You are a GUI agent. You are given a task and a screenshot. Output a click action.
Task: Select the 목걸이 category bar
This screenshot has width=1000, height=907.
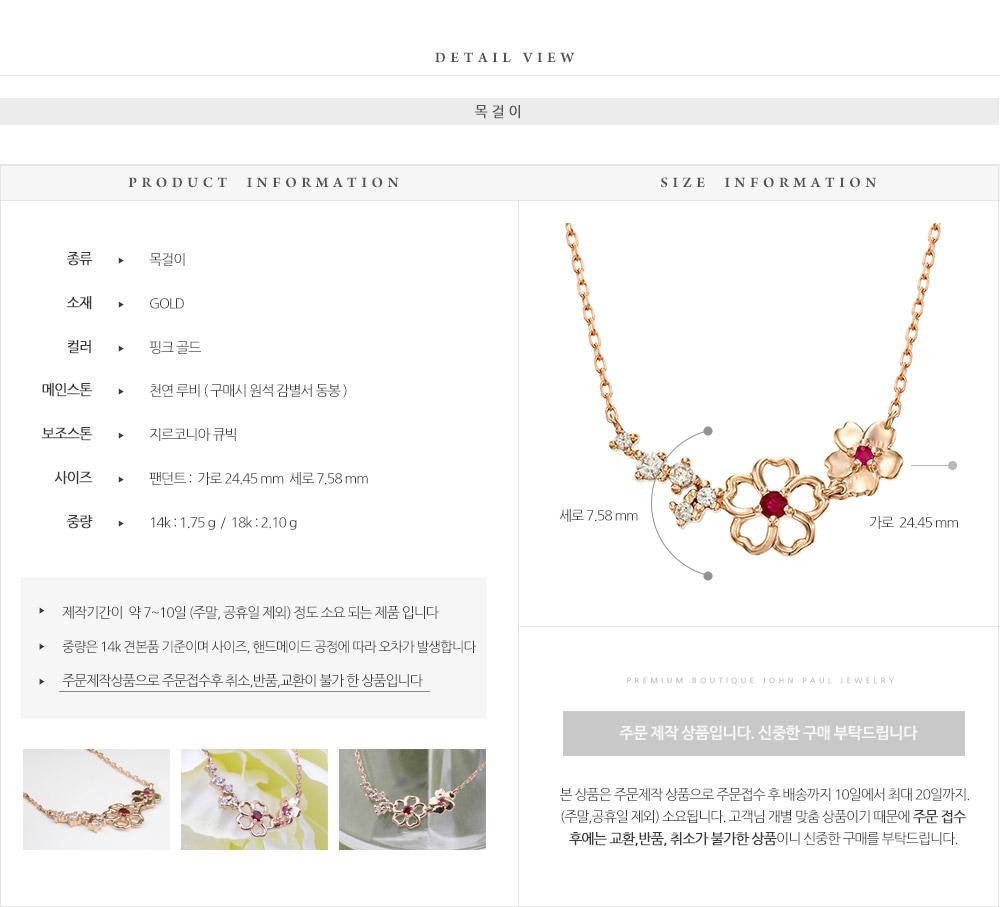499,112
